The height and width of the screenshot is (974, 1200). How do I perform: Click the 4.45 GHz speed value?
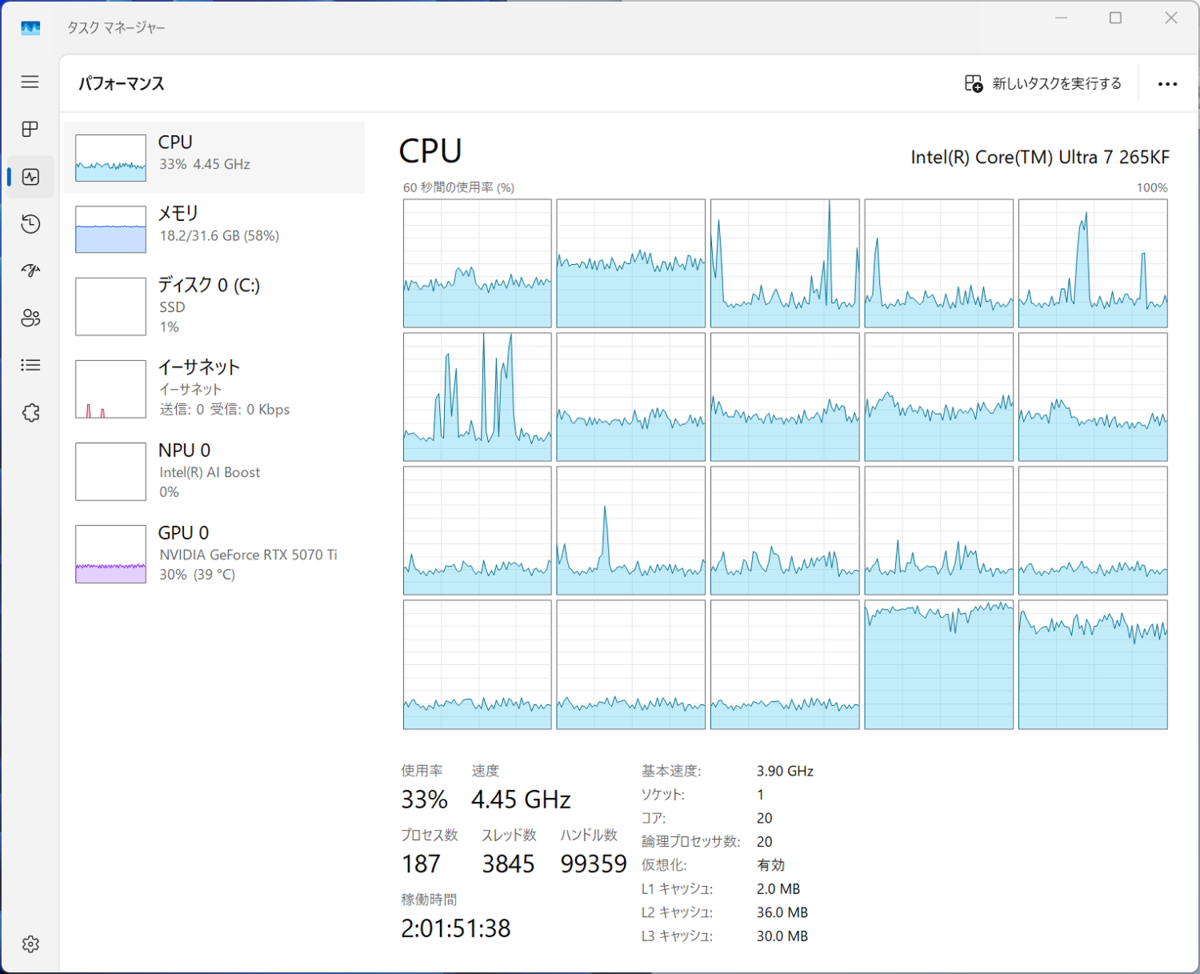pyautogui.click(x=521, y=800)
